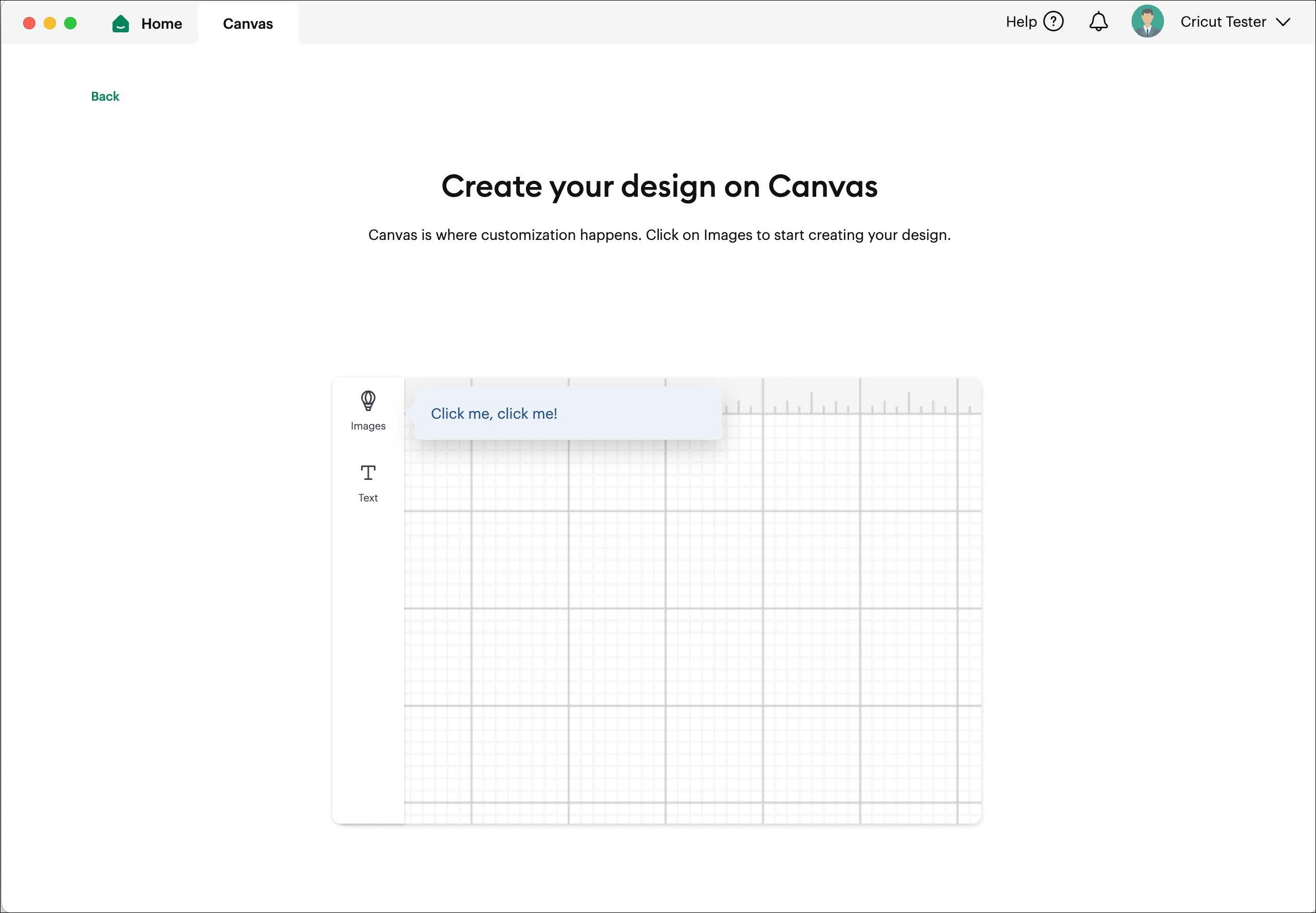The image size is (1316, 913).
Task: Open notifications bell icon
Action: click(1098, 22)
